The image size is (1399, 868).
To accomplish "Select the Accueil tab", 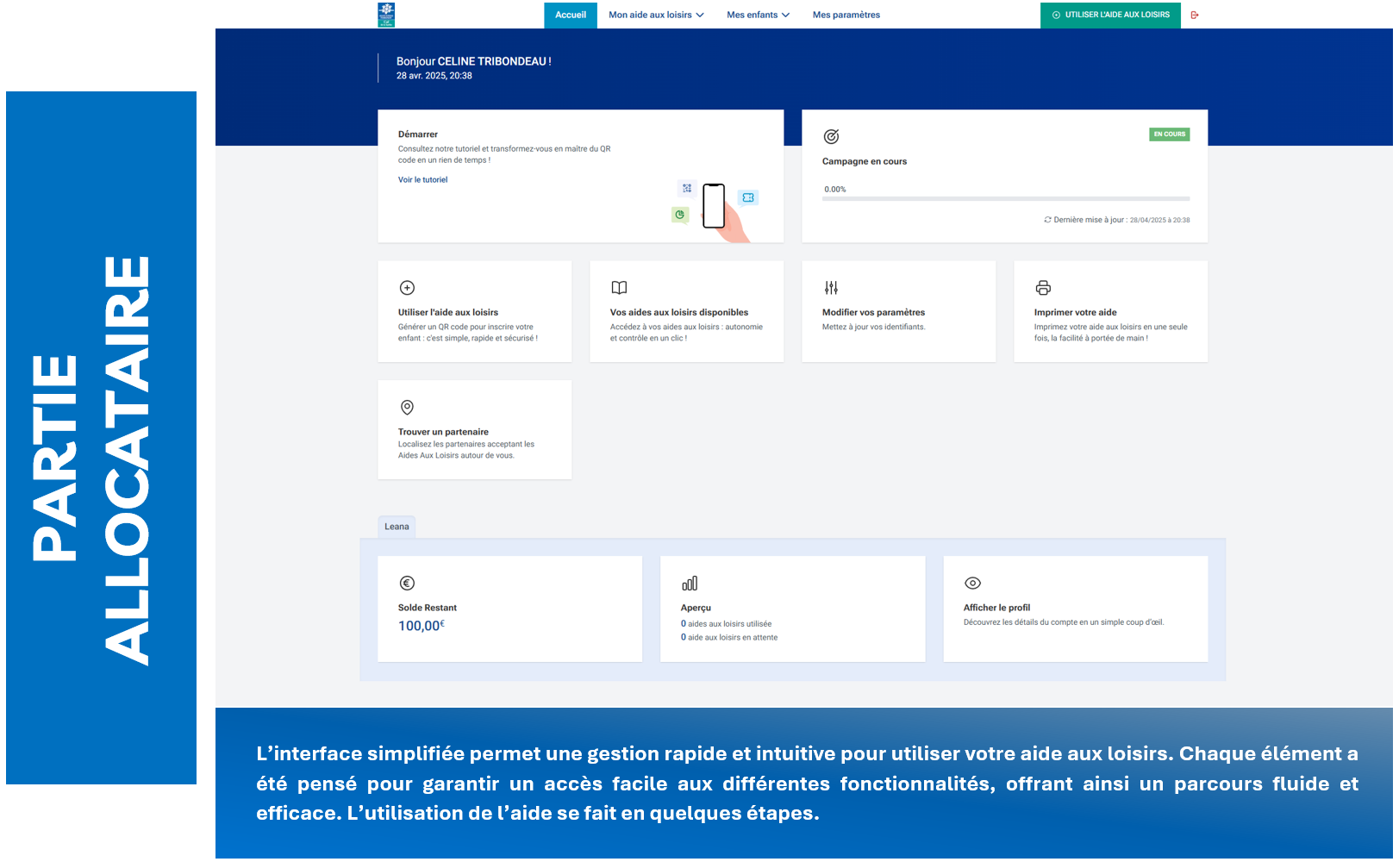I will point(570,15).
